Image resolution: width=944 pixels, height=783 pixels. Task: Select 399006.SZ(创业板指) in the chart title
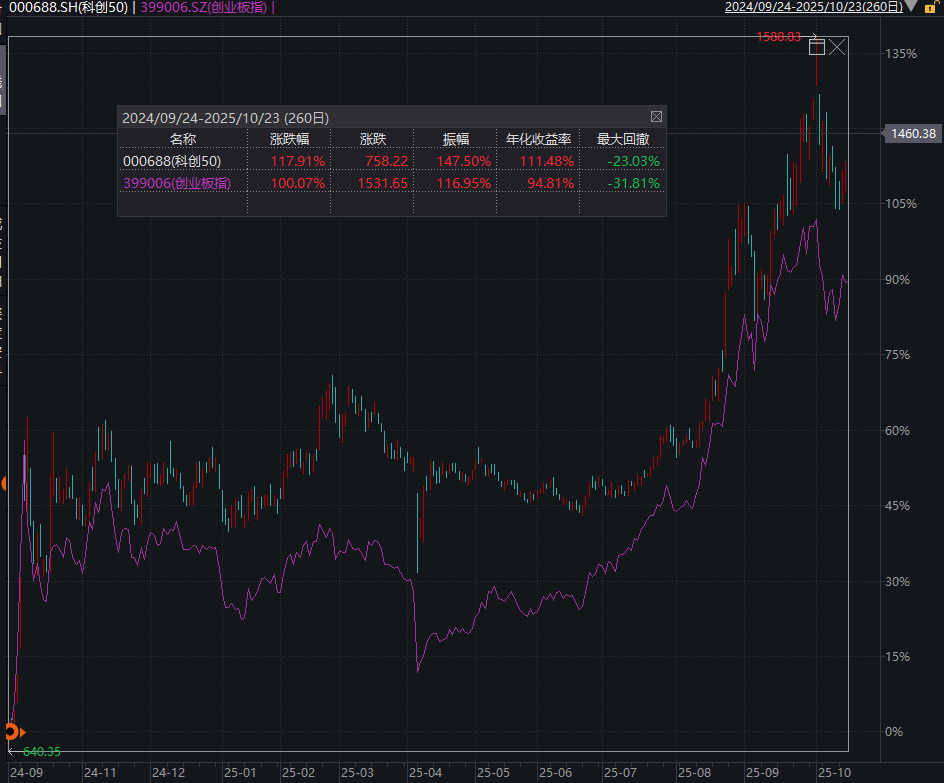coord(204,7)
